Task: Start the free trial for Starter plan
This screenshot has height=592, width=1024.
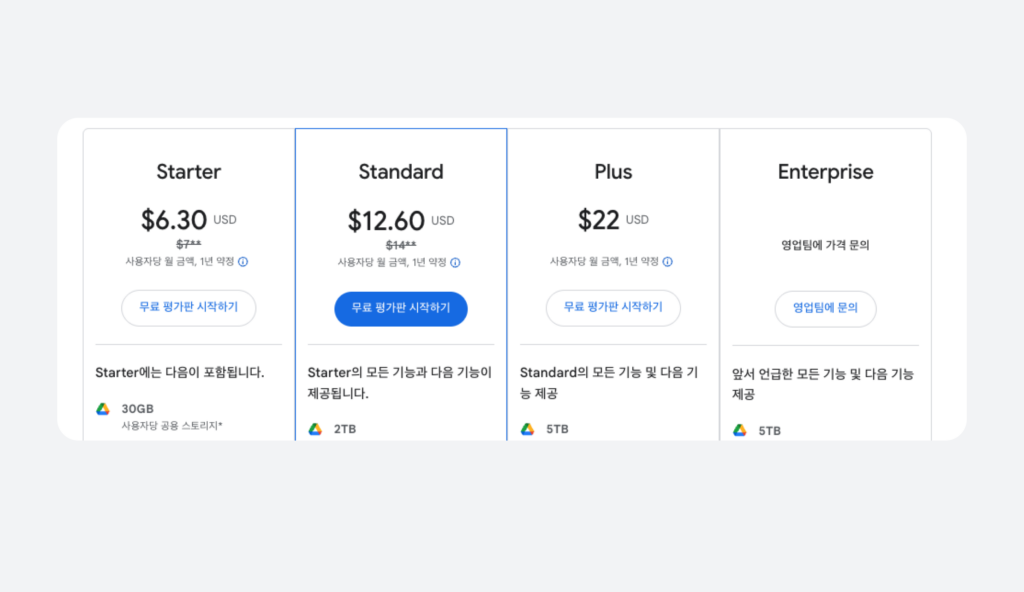Action: 189,308
